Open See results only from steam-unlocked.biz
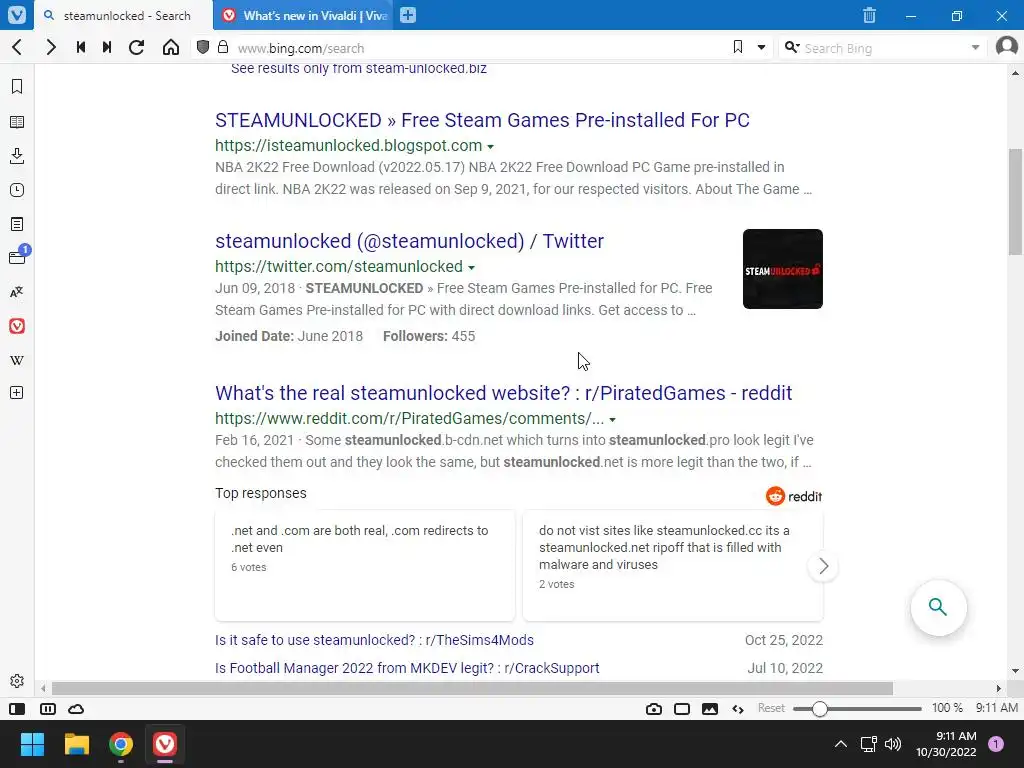1024x768 pixels. click(x=359, y=69)
